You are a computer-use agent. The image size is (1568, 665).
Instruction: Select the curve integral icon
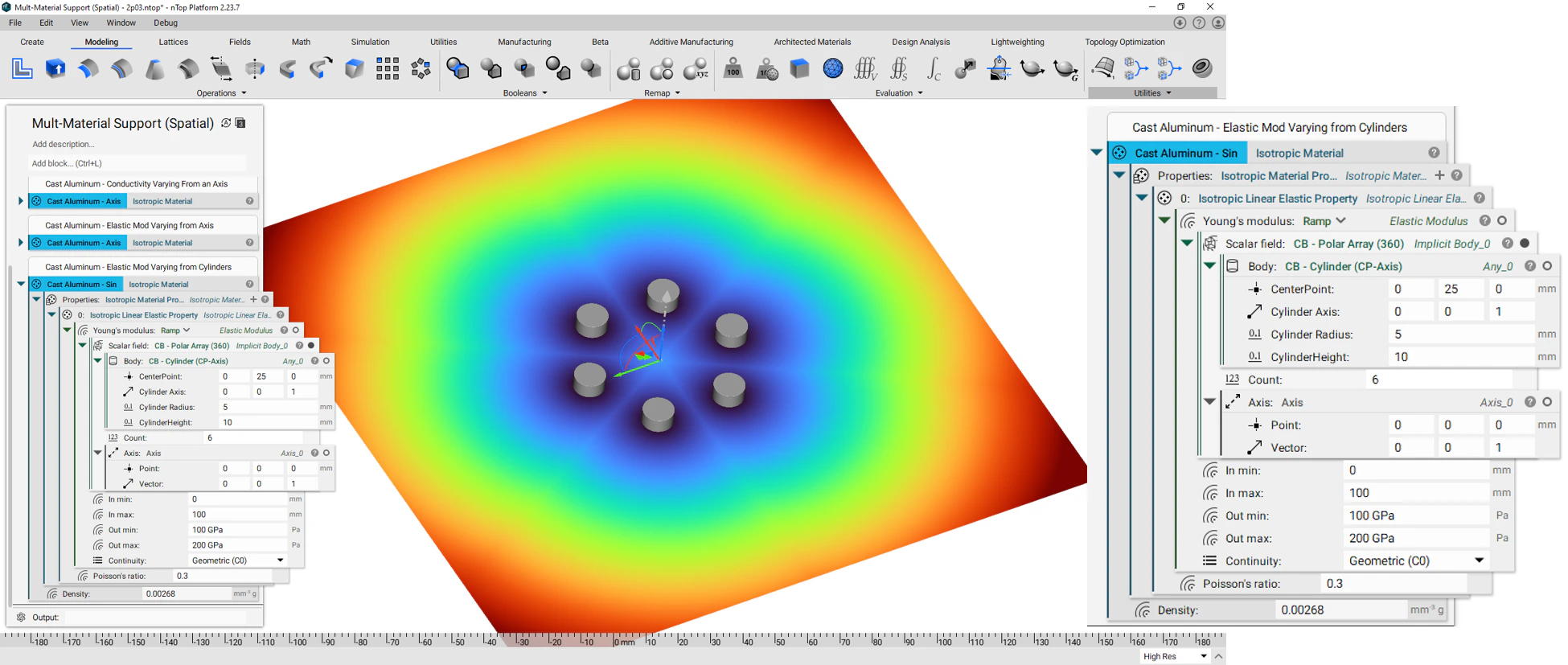[x=933, y=69]
